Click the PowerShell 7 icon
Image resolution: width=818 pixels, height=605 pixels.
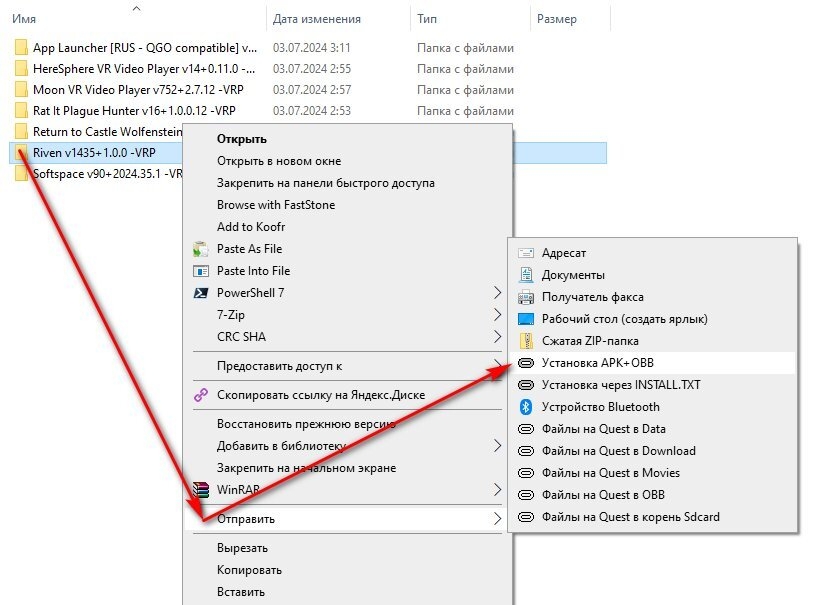point(201,293)
